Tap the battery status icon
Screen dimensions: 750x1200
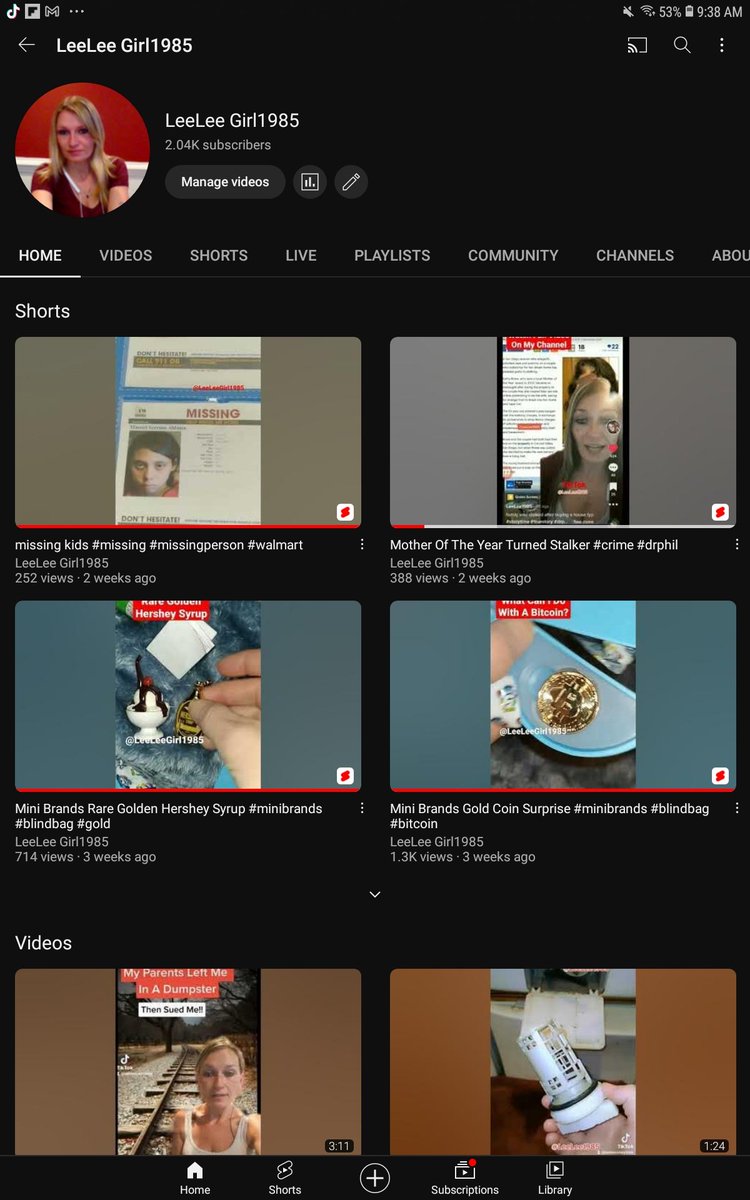pos(689,12)
